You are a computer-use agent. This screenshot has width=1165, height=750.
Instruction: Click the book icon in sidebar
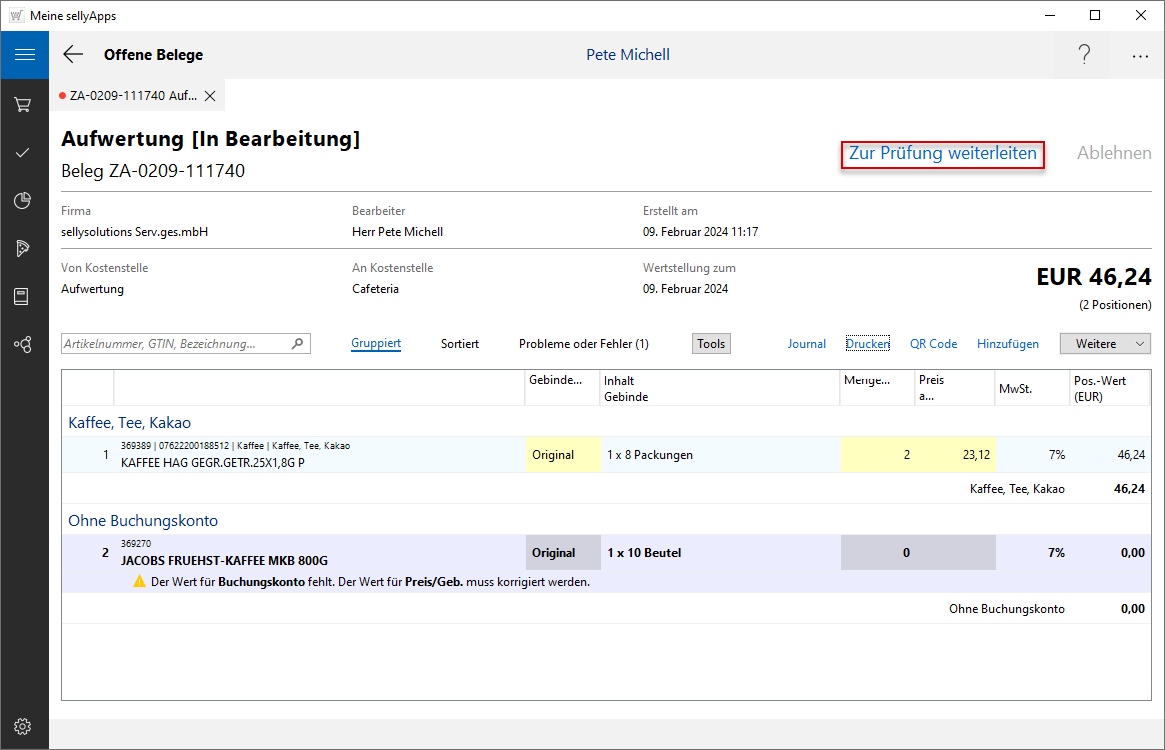click(x=22, y=296)
